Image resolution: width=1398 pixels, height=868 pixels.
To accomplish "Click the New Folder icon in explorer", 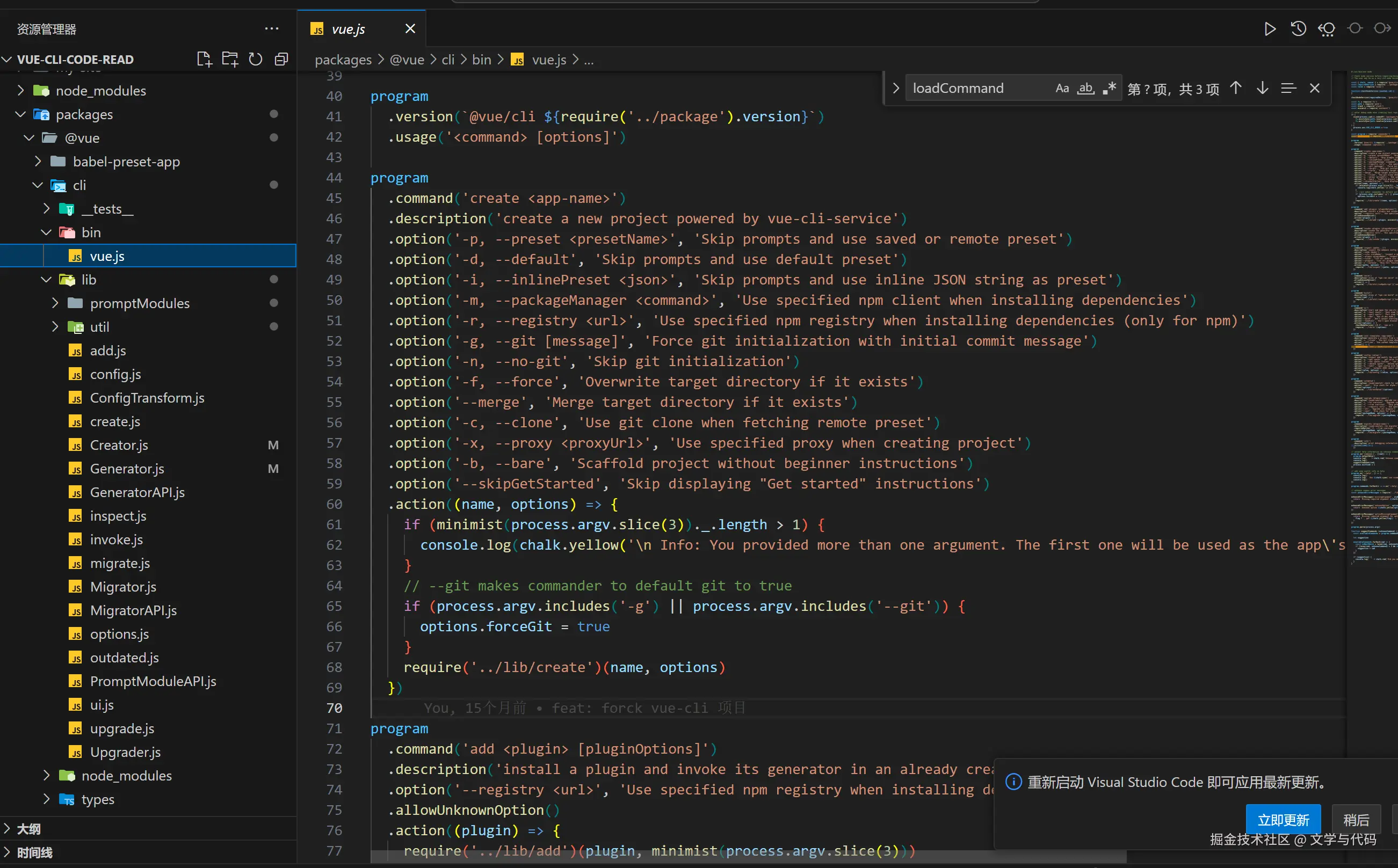I will pyautogui.click(x=230, y=59).
